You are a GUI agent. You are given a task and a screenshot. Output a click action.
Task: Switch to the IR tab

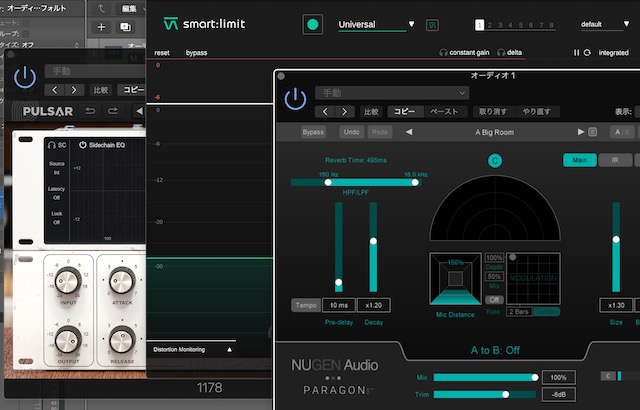614,160
